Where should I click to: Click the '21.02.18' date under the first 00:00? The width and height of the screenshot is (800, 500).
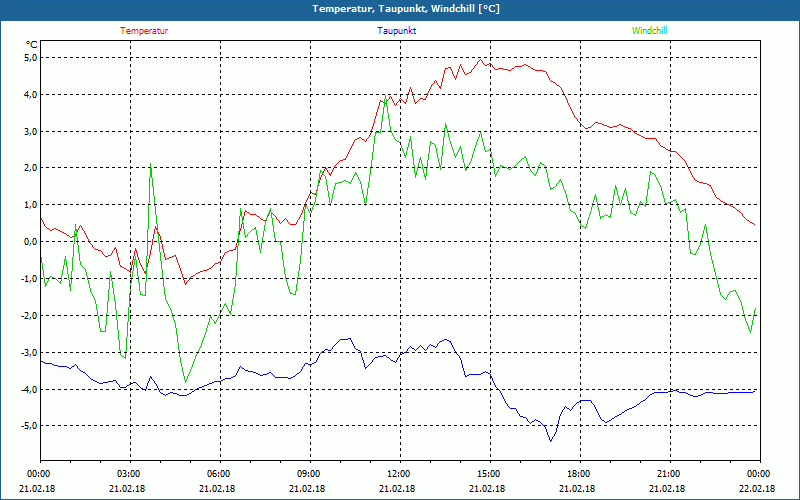pyautogui.click(x=37, y=488)
